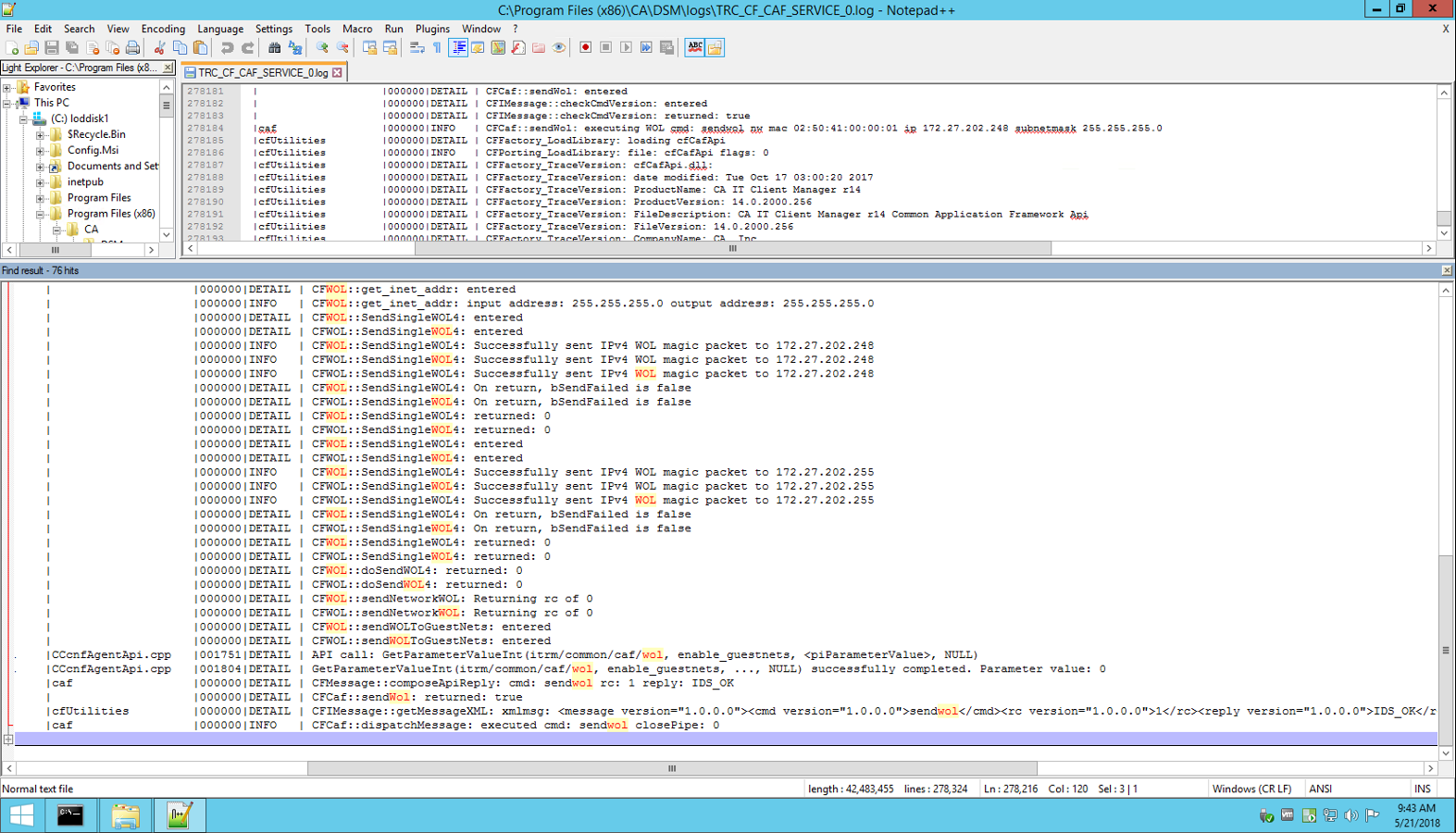The height and width of the screenshot is (833, 1456).
Task: Toggle the word wrap toolbar button
Action: pyautogui.click(x=417, y=47)
